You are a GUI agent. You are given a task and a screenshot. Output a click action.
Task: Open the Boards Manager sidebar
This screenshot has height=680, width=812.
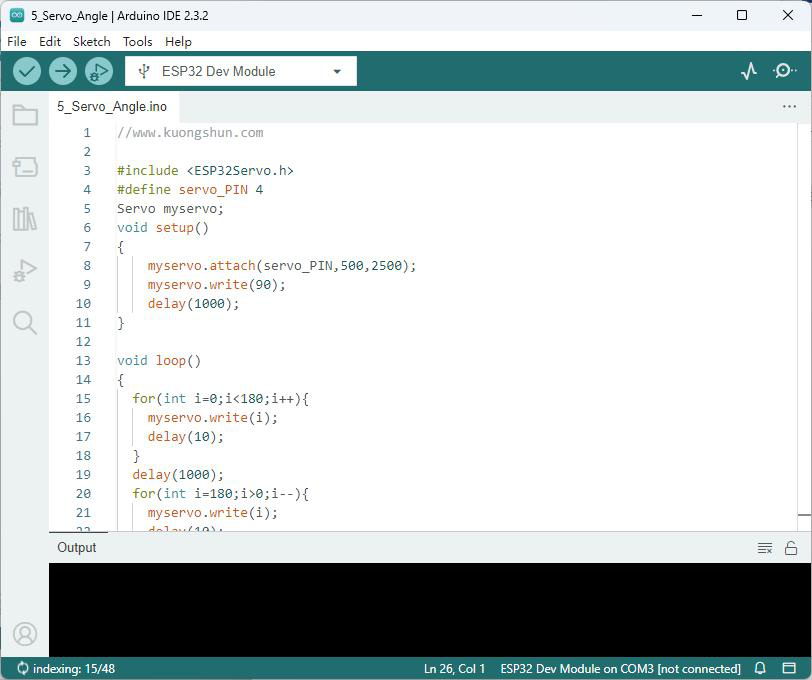(x=25, y=167)
